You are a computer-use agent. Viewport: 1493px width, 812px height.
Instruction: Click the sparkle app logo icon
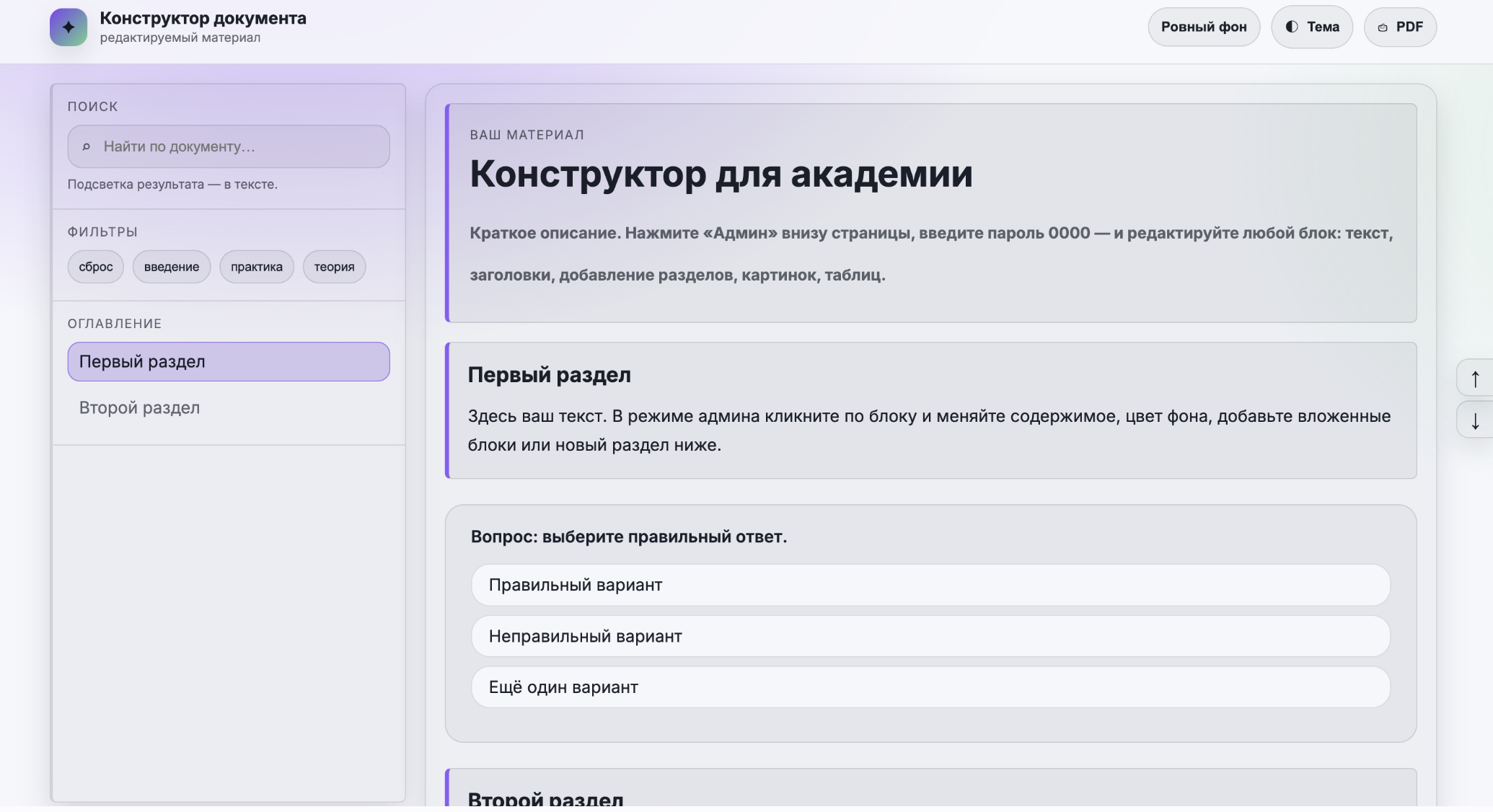click(x=69, y=27)
